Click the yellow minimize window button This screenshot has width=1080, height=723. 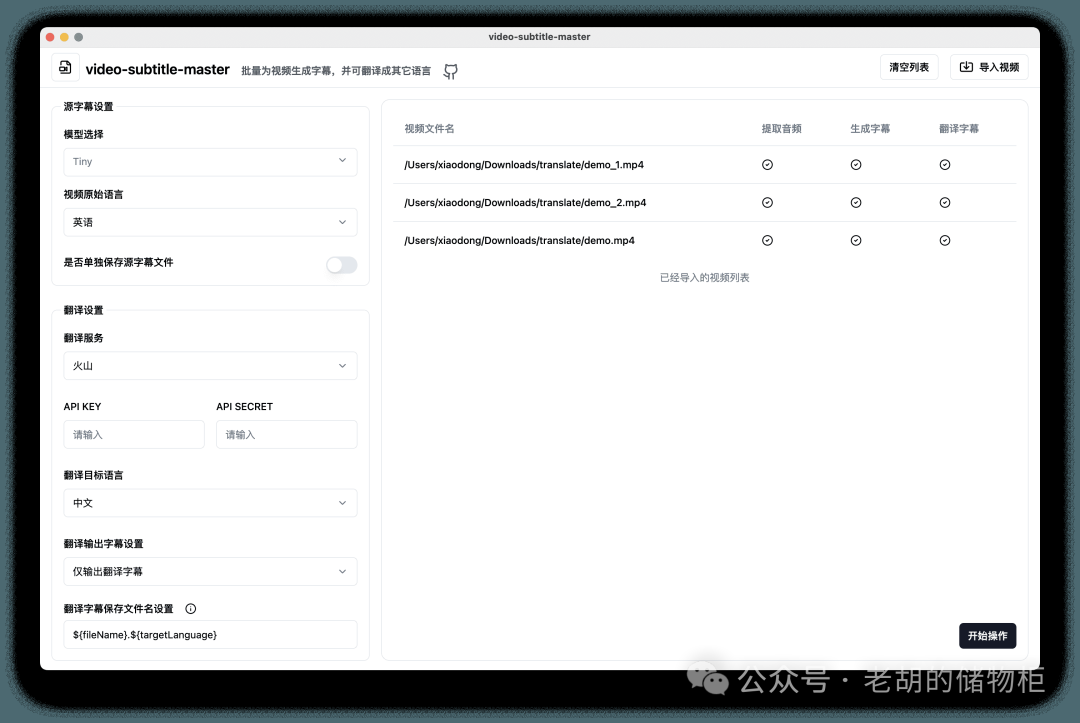tap(64, 37)
